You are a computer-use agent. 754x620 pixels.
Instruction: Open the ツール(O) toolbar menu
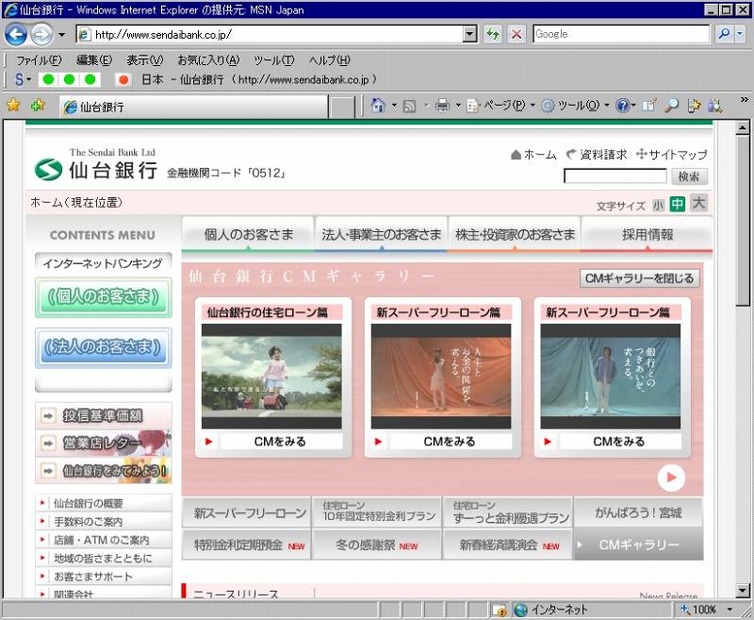(x=575, y=105)
